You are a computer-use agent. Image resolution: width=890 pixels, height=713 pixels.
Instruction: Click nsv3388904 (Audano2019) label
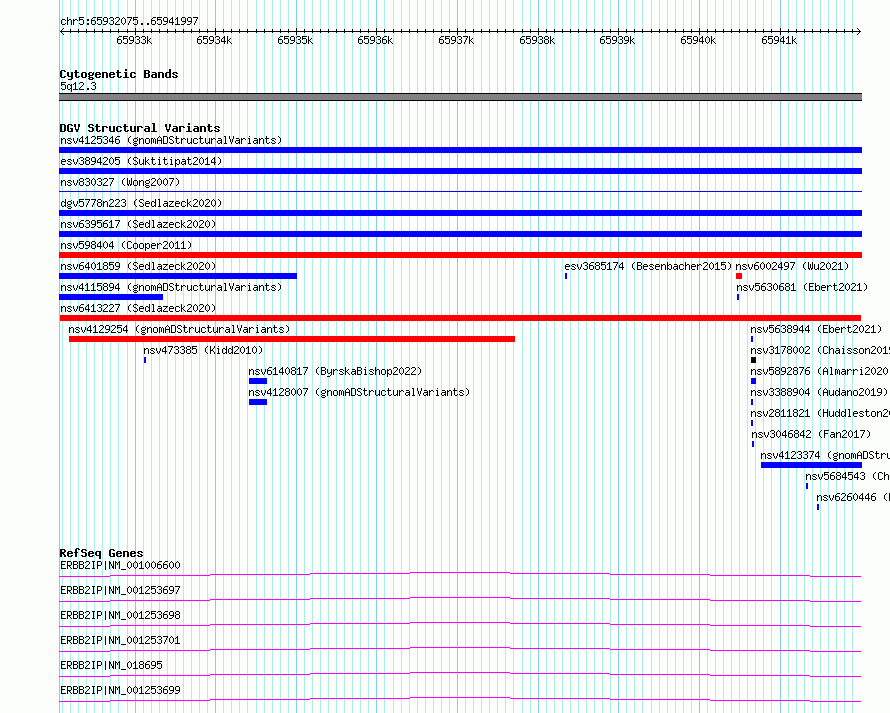point(818,392)
